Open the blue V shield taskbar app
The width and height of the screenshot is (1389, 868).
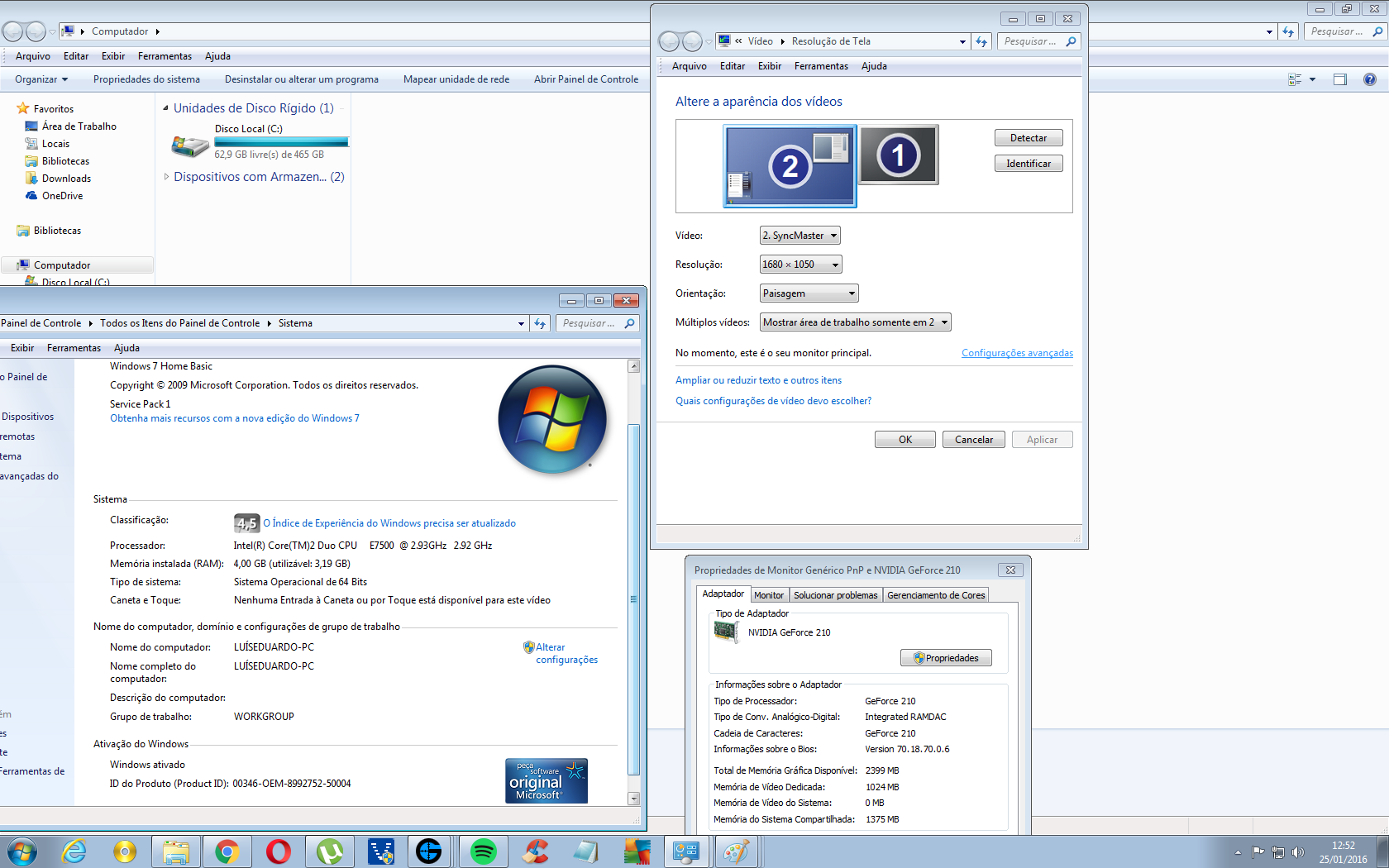point(381,851)
